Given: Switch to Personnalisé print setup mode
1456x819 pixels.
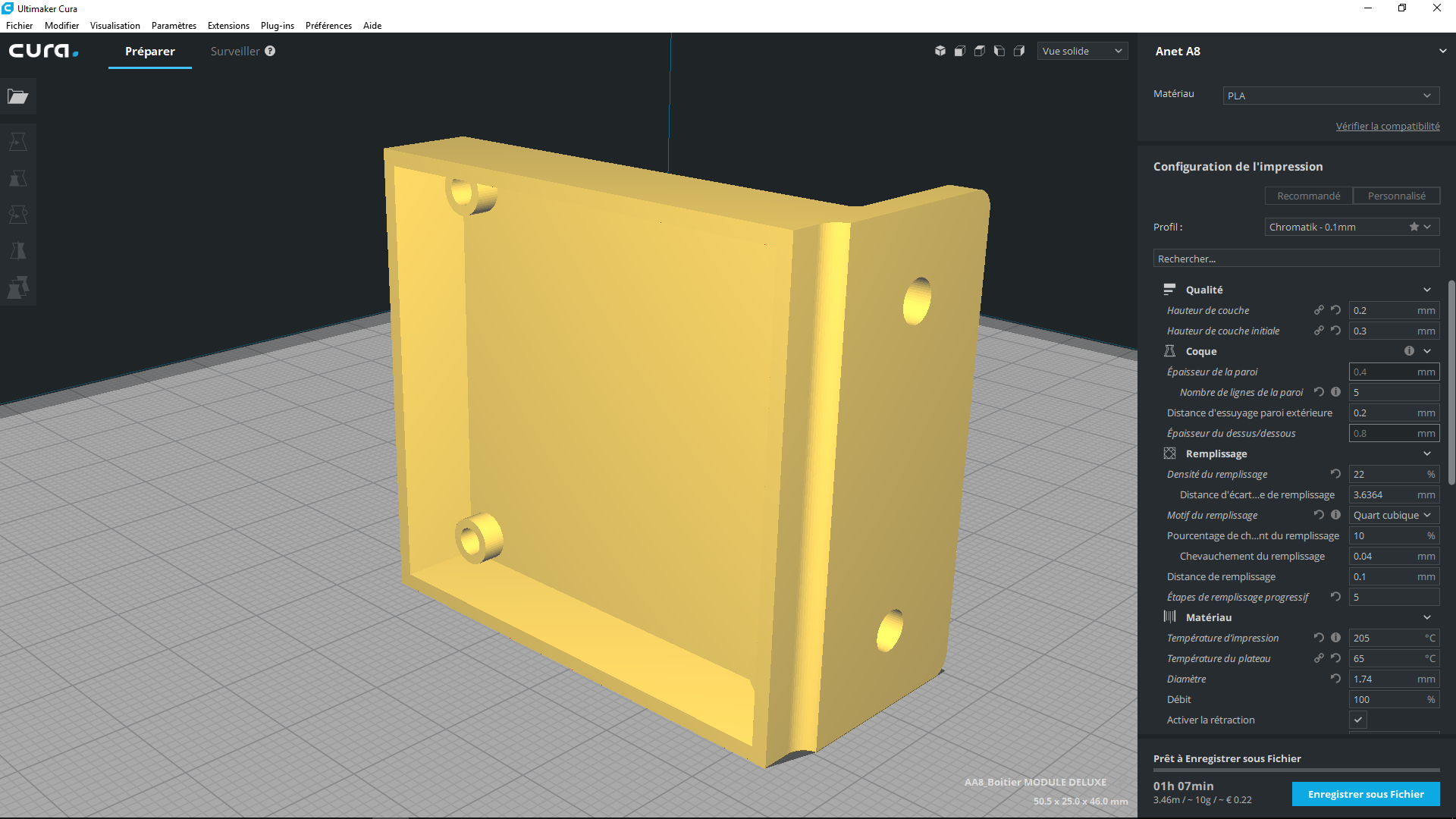Looking at the screenshot, I should click(1396, 196).
